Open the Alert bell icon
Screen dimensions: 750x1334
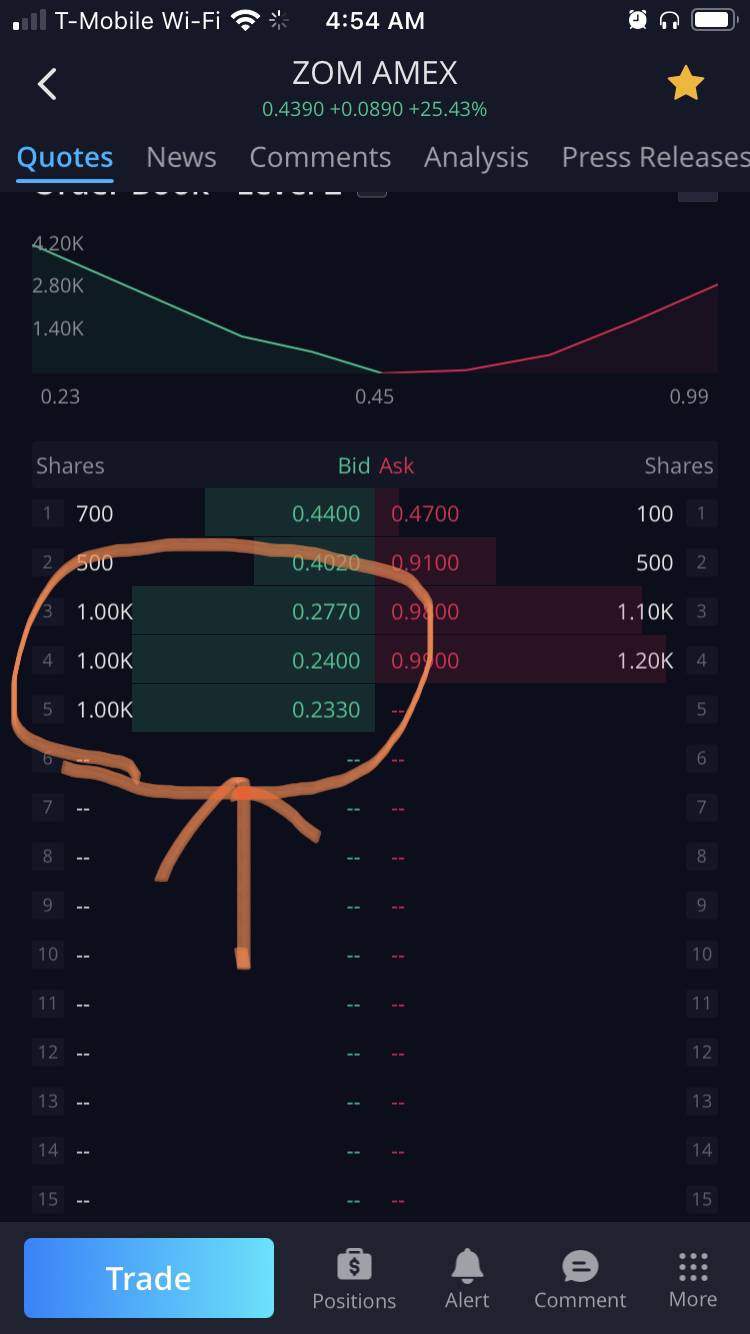(467, 1267)
